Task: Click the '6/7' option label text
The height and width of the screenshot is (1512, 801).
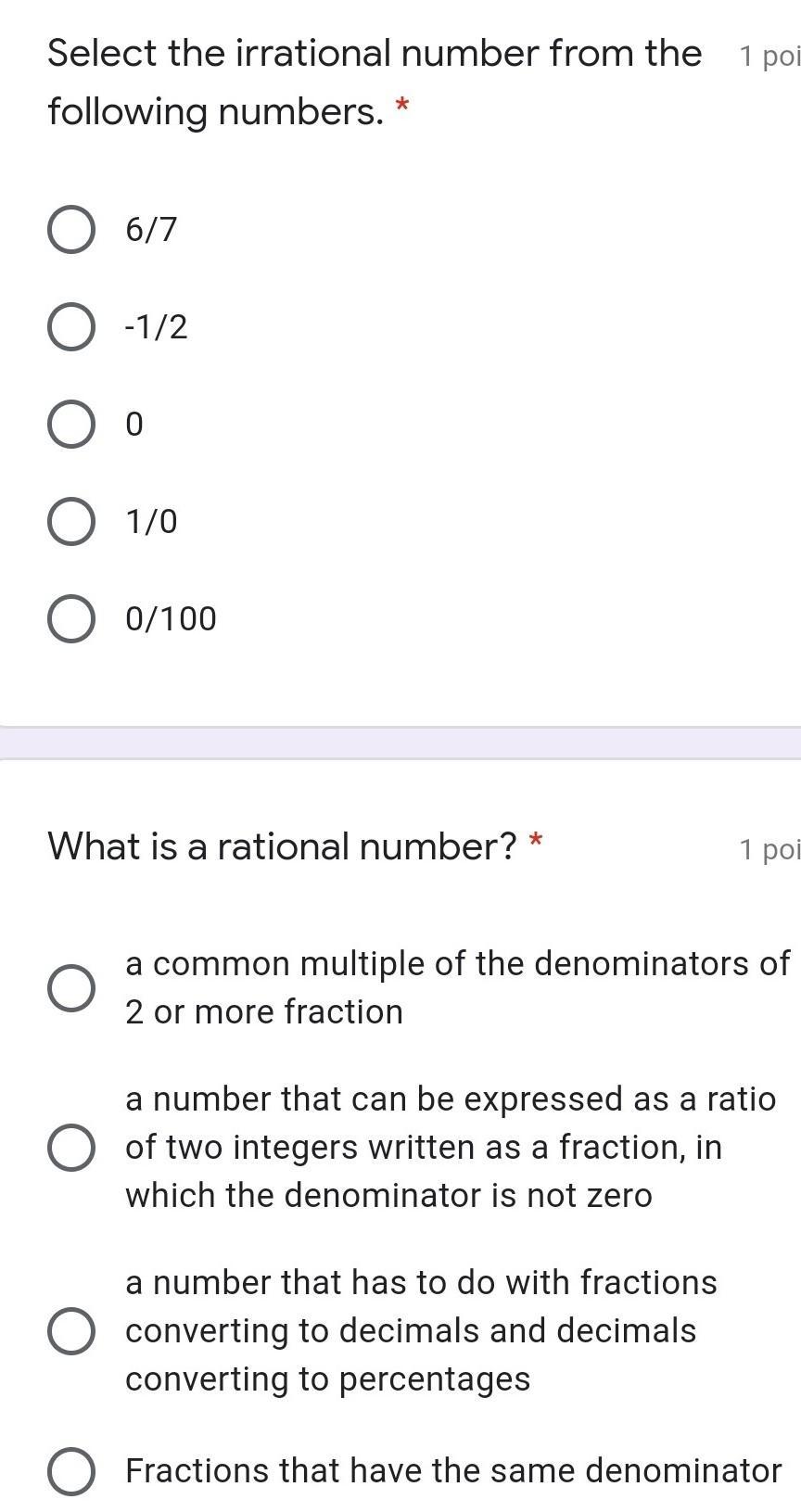Action: click(151, 230)
